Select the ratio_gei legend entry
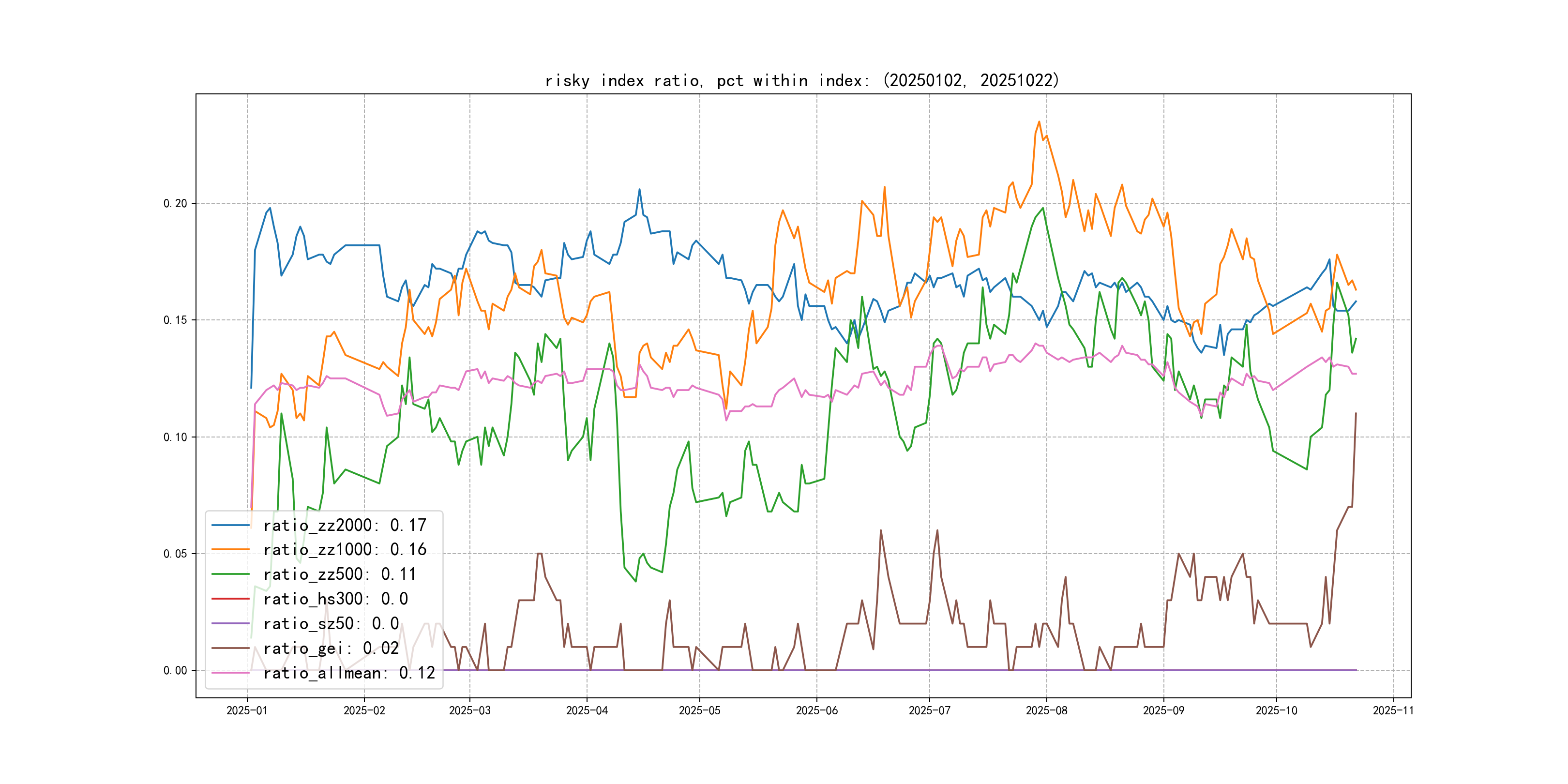The width and height of the screenshot is (1568, 784). click(331, 648)
